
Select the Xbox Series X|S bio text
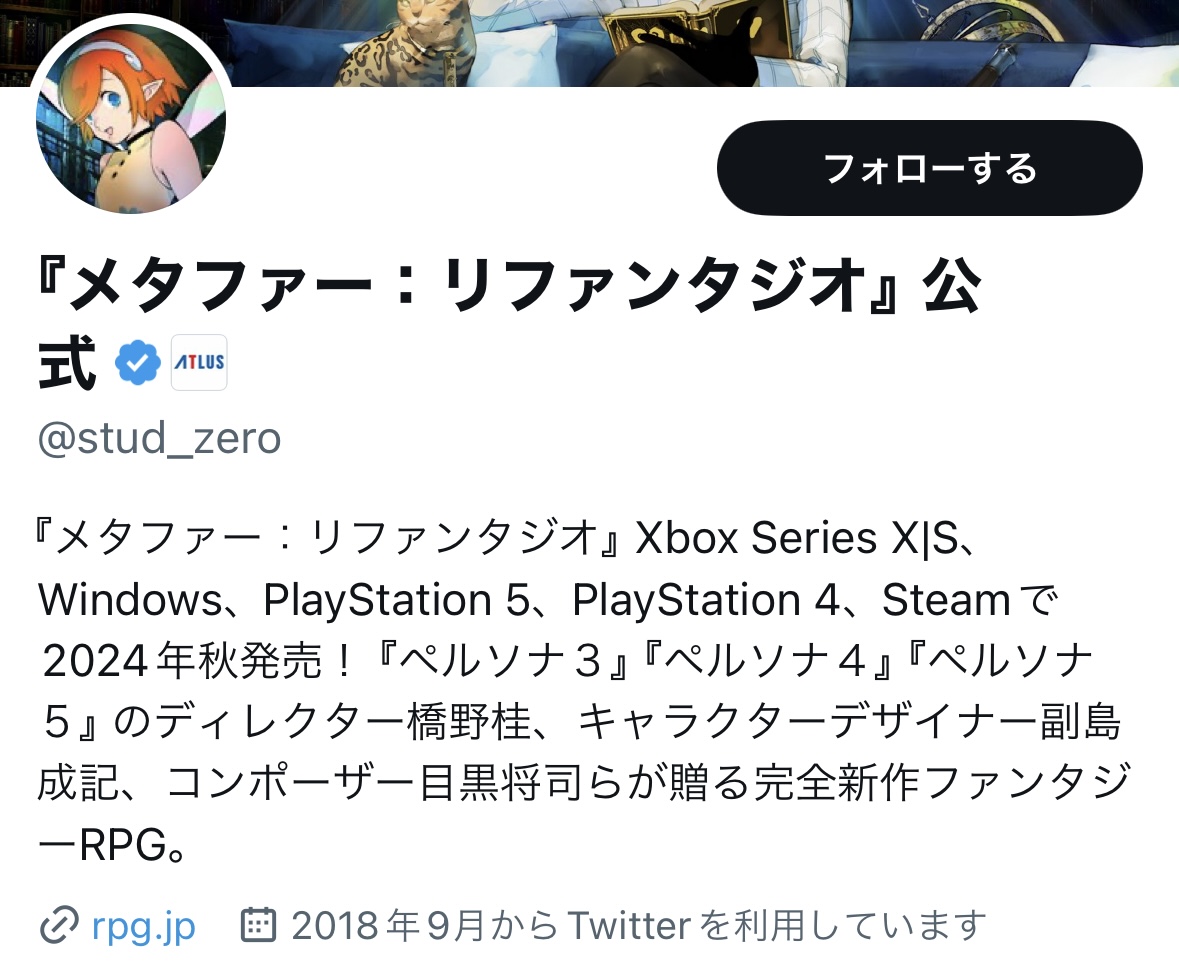[797, 538]
